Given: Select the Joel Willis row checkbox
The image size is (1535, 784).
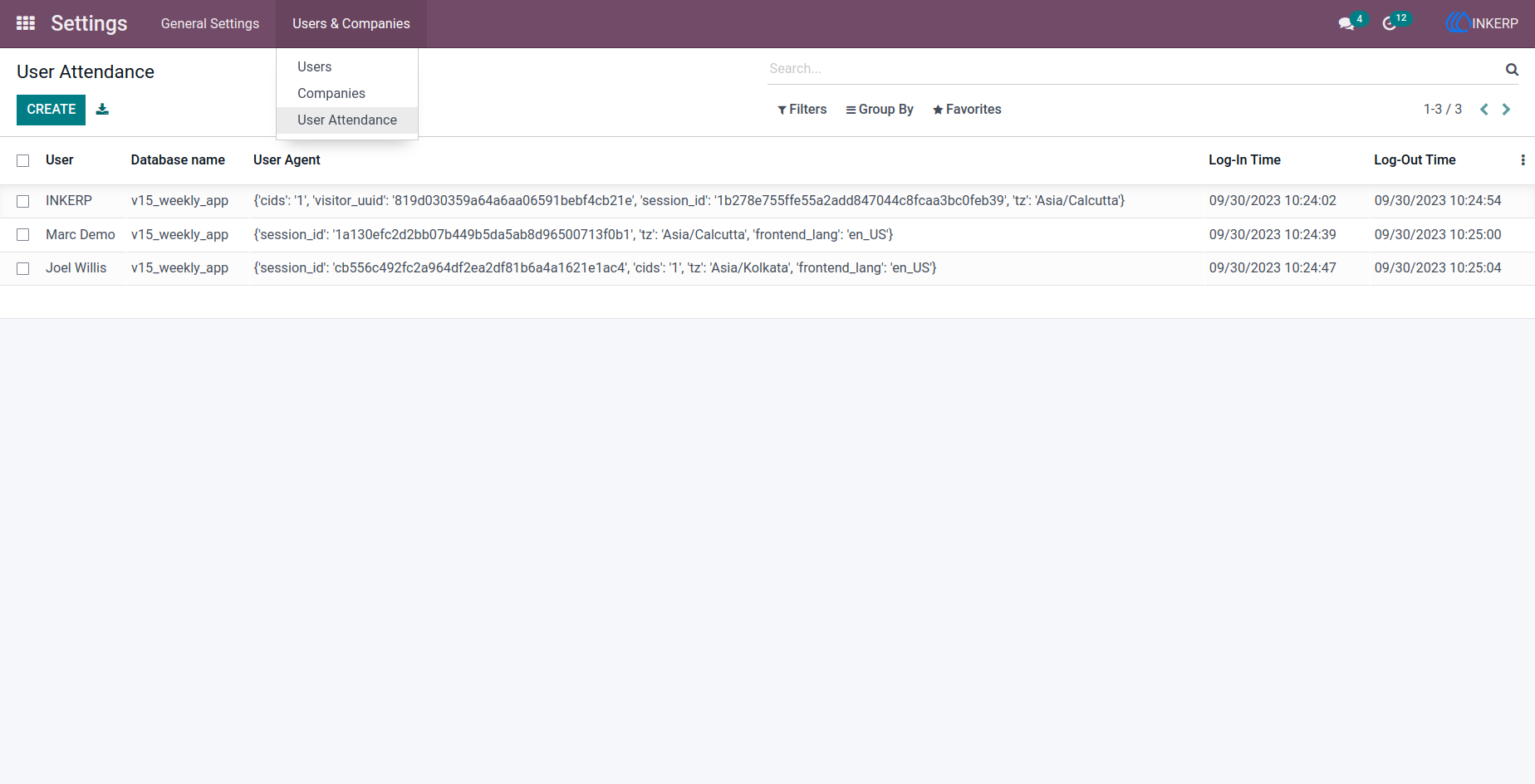Looking at the screenshot, I should coord(23,269).
